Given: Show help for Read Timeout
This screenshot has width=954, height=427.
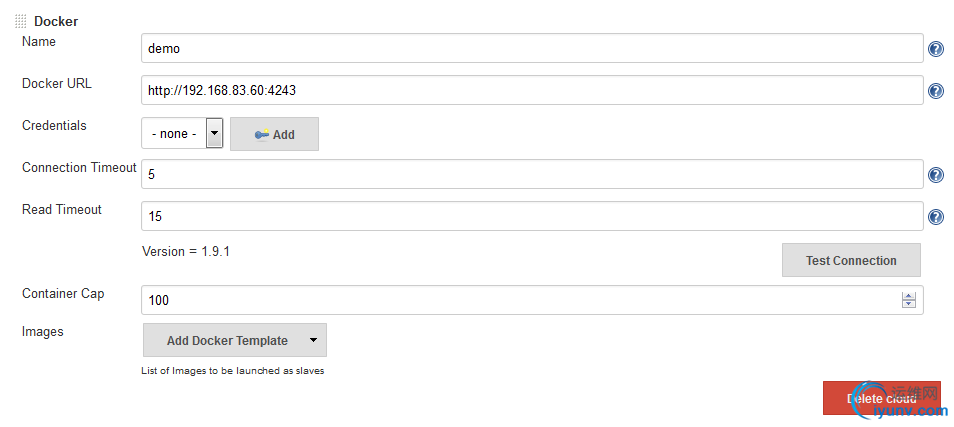Looking at the screenshot, I should pos(936,217).
